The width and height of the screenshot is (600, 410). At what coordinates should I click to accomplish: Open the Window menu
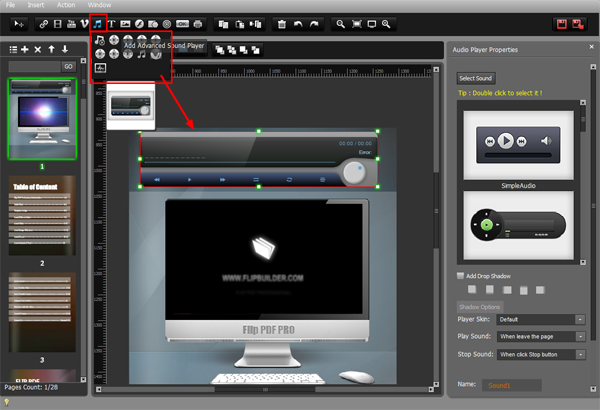point(99,5)
